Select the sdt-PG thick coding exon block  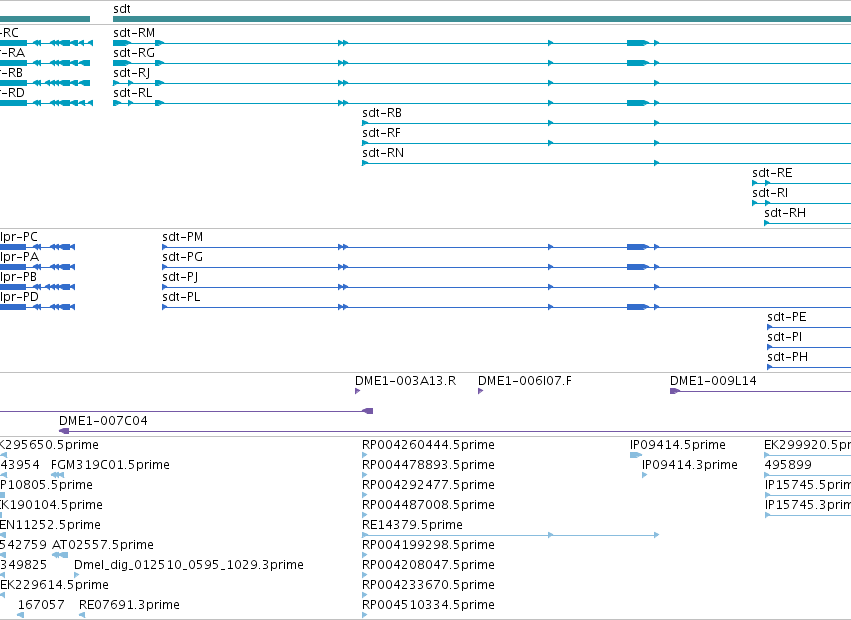point(637,267)
